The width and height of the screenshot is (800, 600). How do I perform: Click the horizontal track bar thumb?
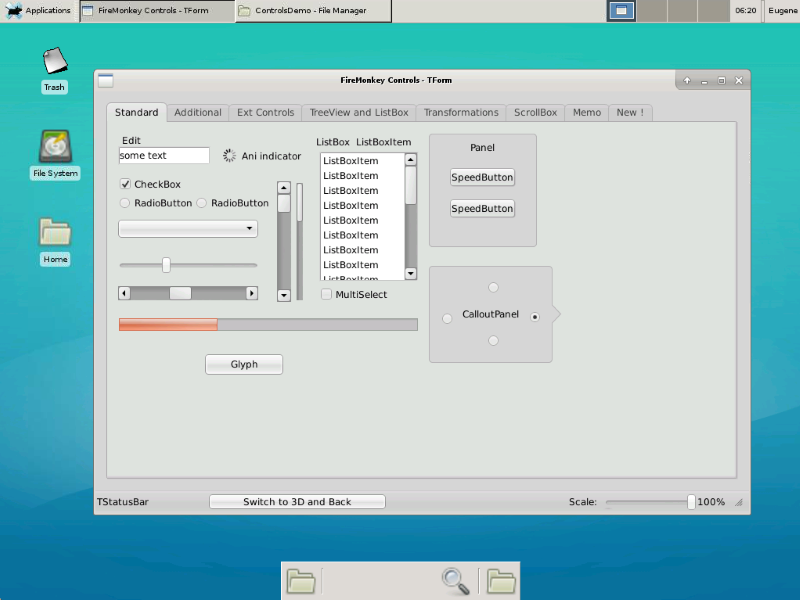[x=166, y=265]
